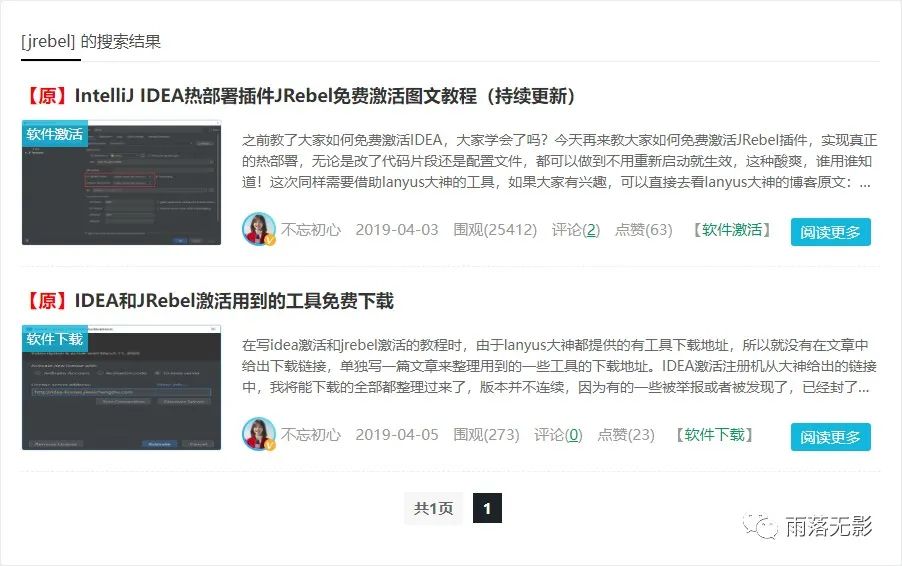The width and height of the screenshot is (902, 566).
Task: Open the 【软件下载】 category tag
Action: 714,434
